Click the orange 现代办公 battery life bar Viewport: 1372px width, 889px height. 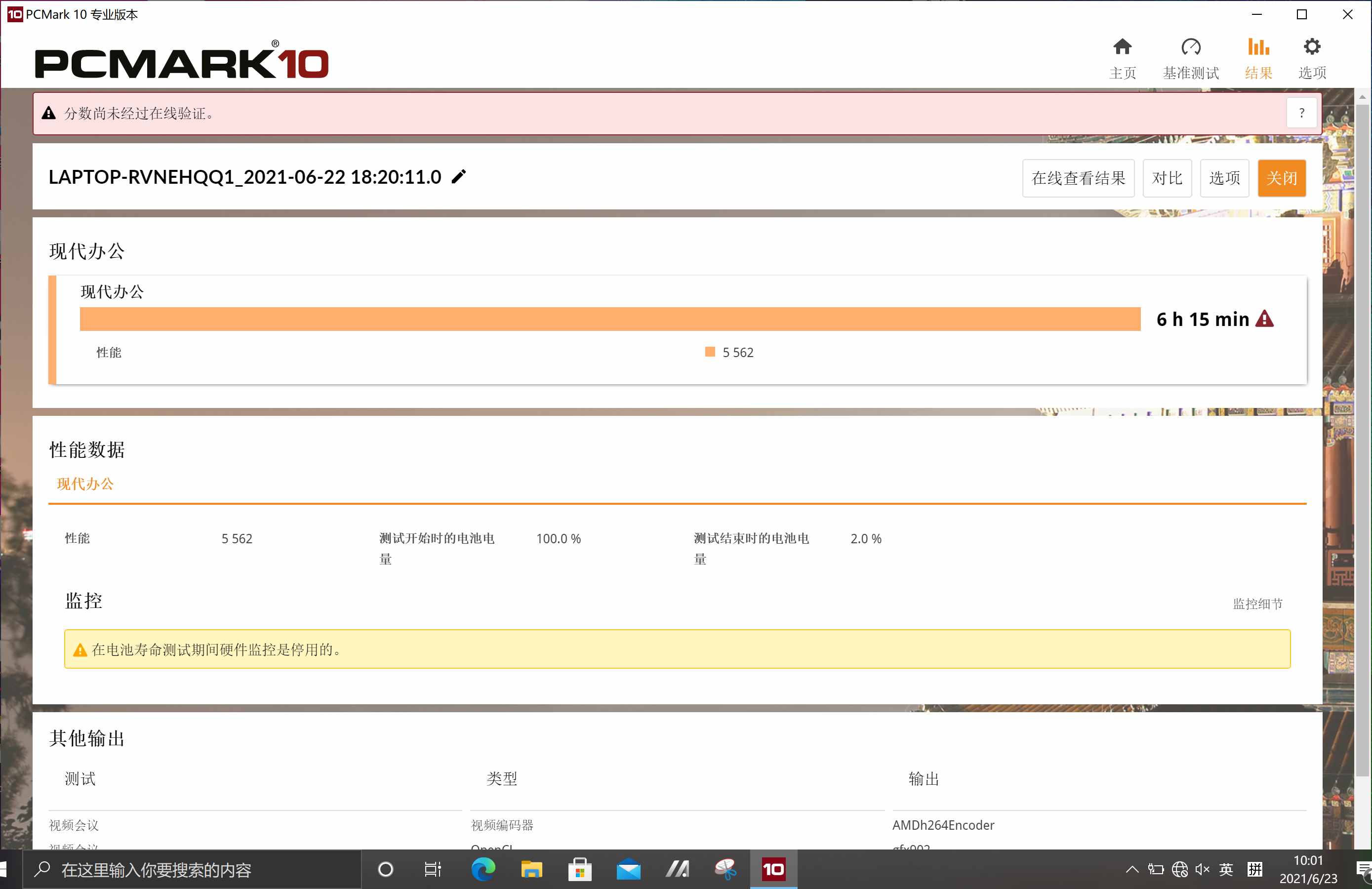click(x=610, y=319)
